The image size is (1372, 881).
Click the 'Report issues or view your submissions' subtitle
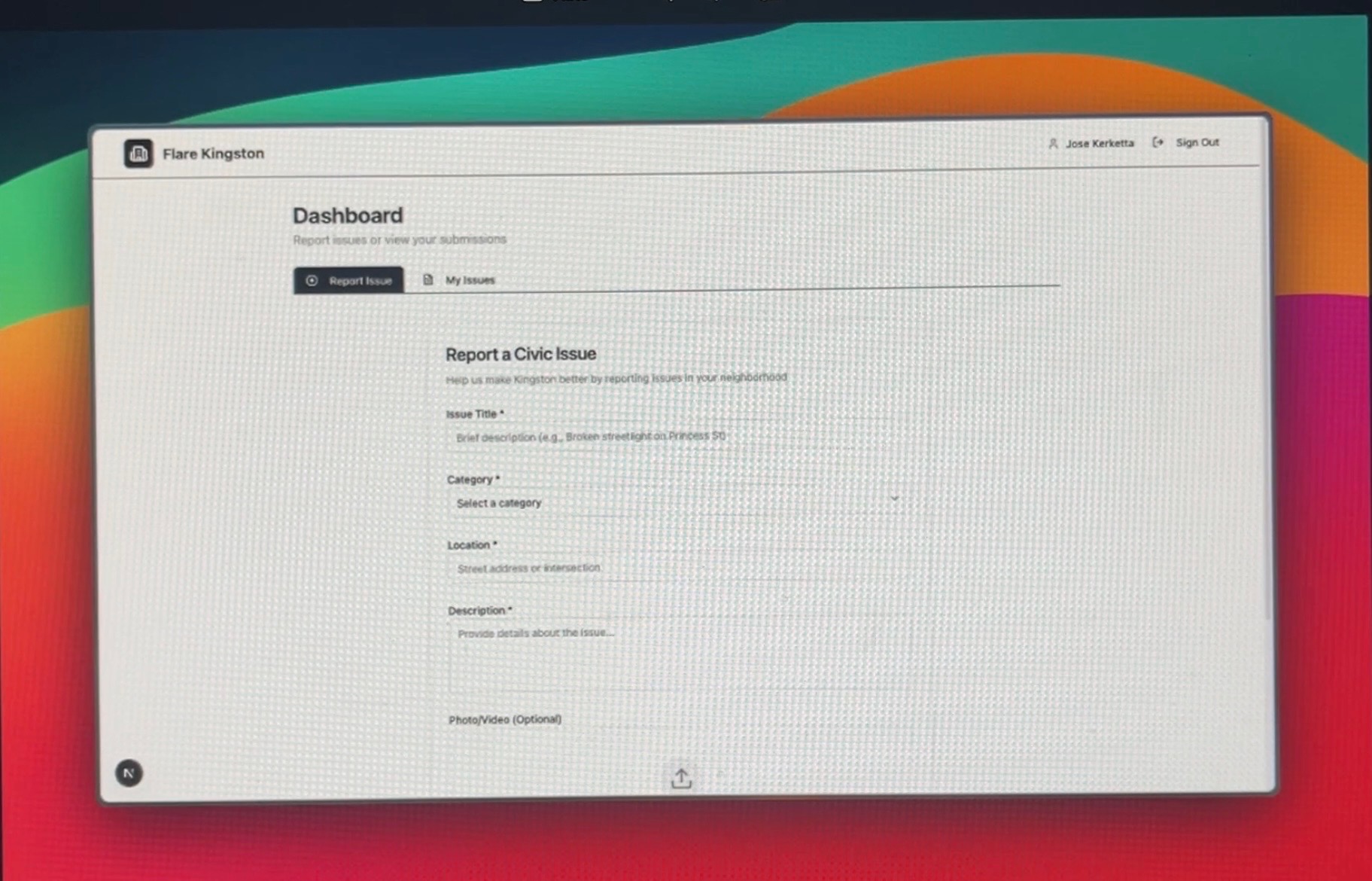pyautogui.click(x=400, y=239)
